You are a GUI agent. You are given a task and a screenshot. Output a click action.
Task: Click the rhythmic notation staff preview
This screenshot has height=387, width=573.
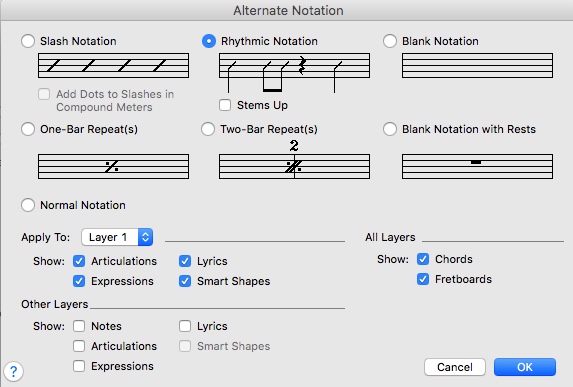coord(295,72)
